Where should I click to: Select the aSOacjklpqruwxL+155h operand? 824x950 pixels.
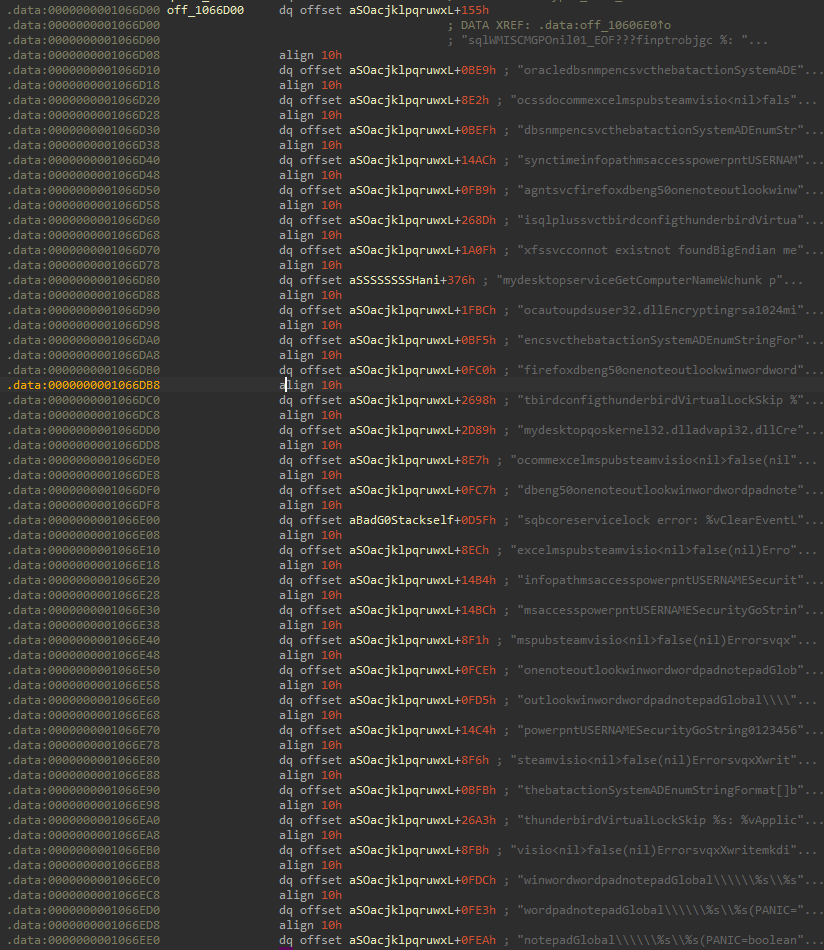coord(419,10)
